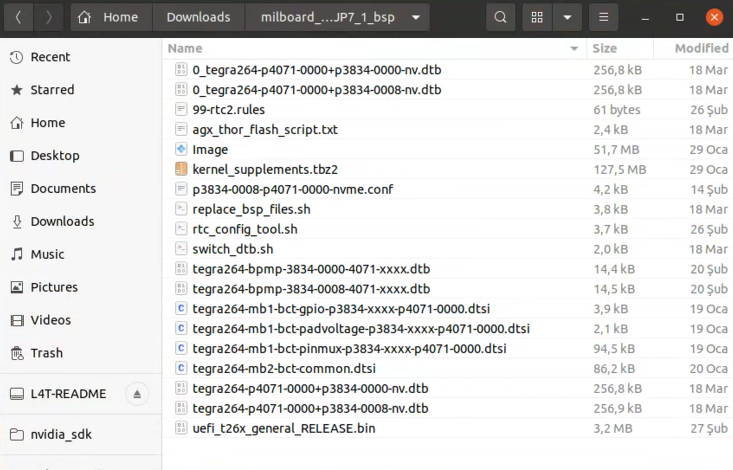Select tegra264-mb1-bct-pinmux dtsi file icon

point(181,348)
